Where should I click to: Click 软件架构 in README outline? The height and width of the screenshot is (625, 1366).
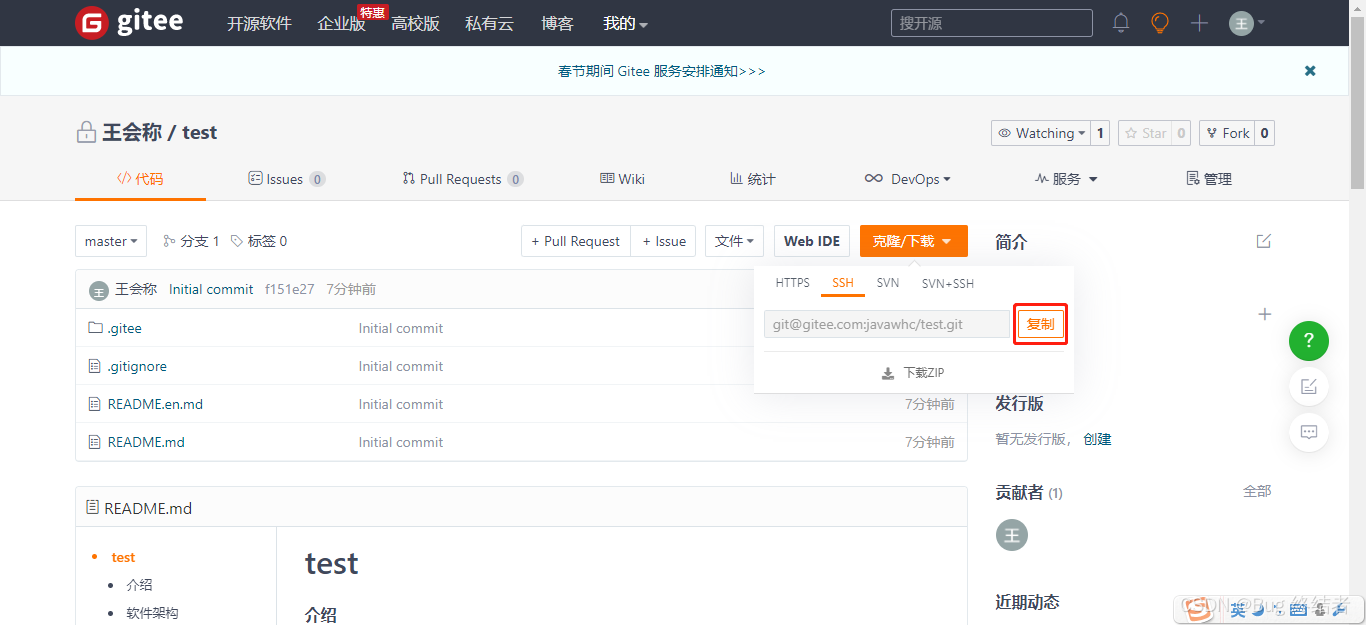pyautogui.click(x=152, y=613)
